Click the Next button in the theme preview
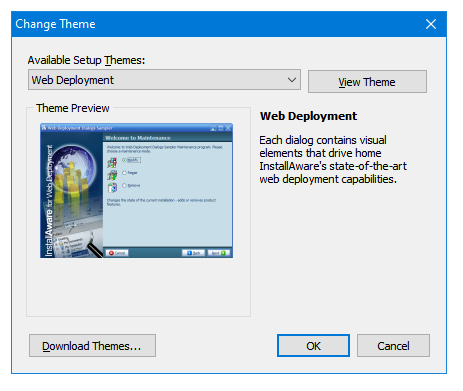 (219, 253)
